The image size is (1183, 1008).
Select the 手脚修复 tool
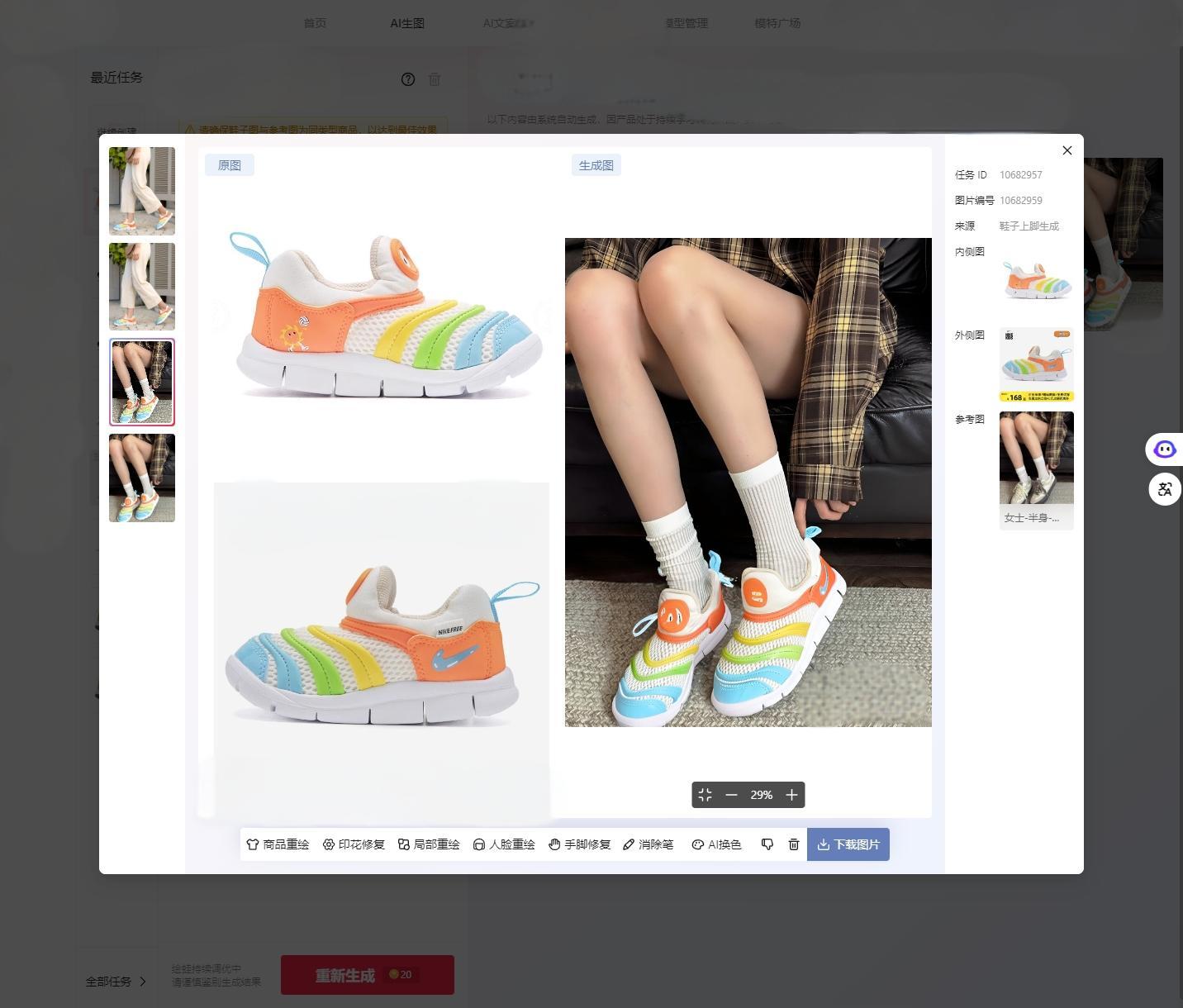(580, 844)
